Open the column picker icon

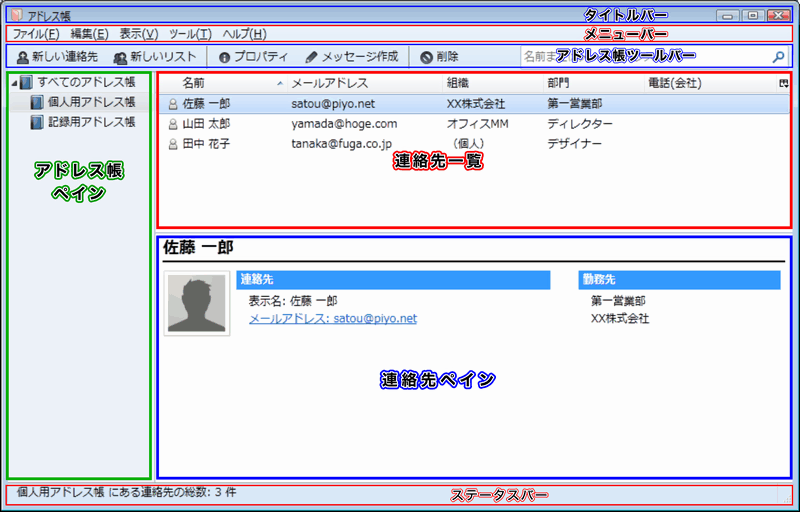[x=783, y=83]
